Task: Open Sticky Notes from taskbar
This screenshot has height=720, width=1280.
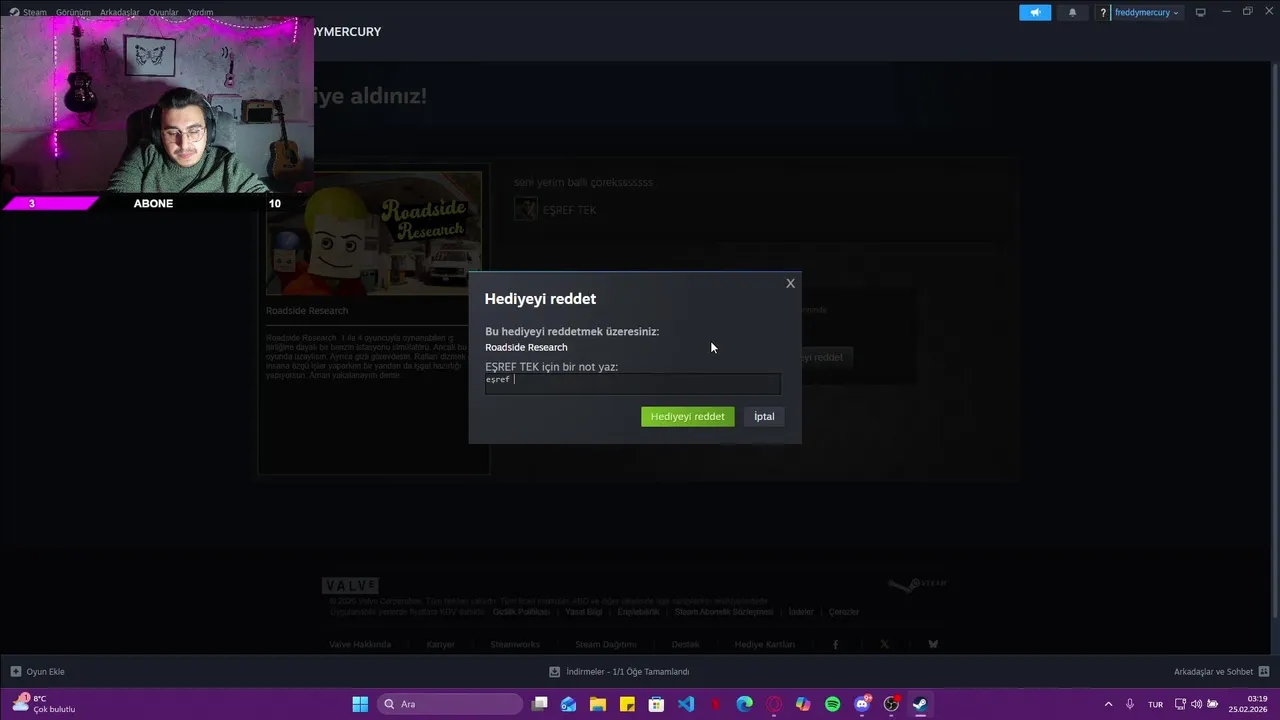Action: 627,704
